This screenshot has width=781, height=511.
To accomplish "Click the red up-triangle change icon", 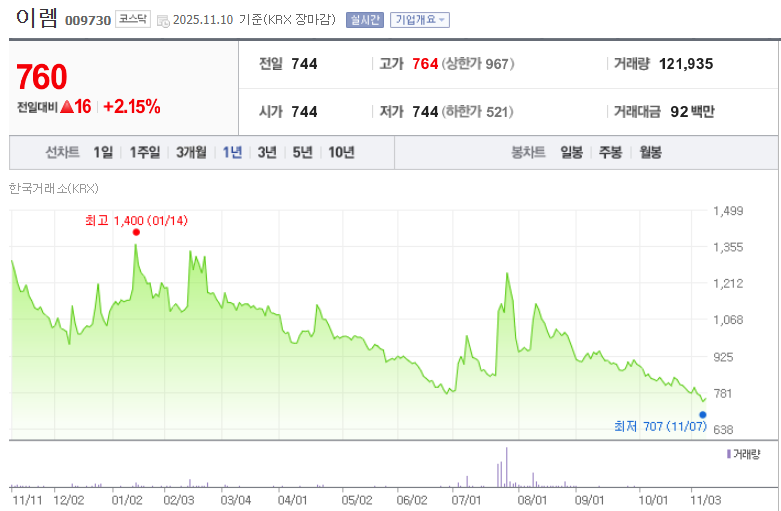I will tap(67, 107).
